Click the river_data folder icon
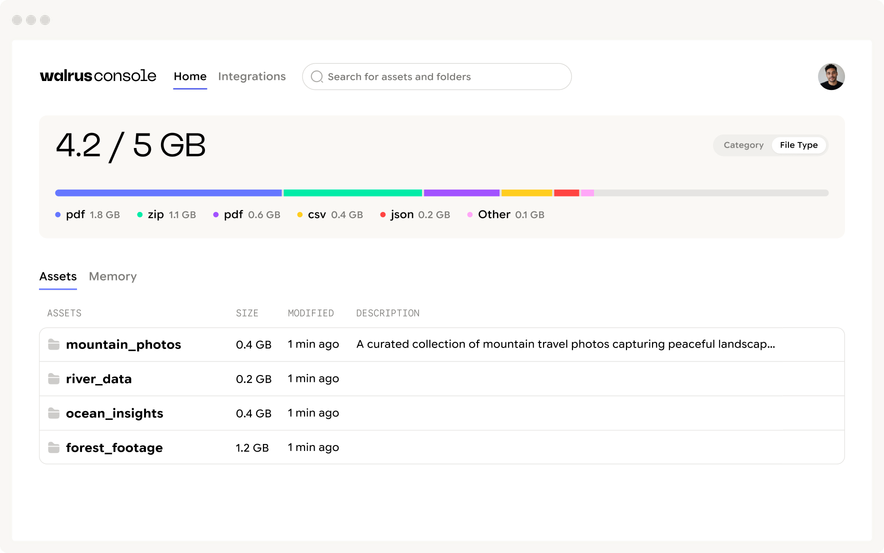Image resolution: width=884 pixels, height=553 pixels. pyautogui.click(x=54, y=379)
